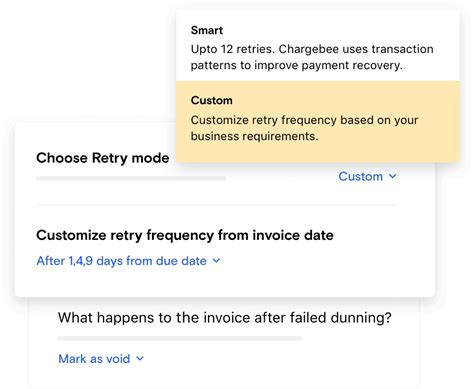The height and width of the screenshot is (389, 474).
Task: Click the chevron after Mark as void
Action: 140,359
